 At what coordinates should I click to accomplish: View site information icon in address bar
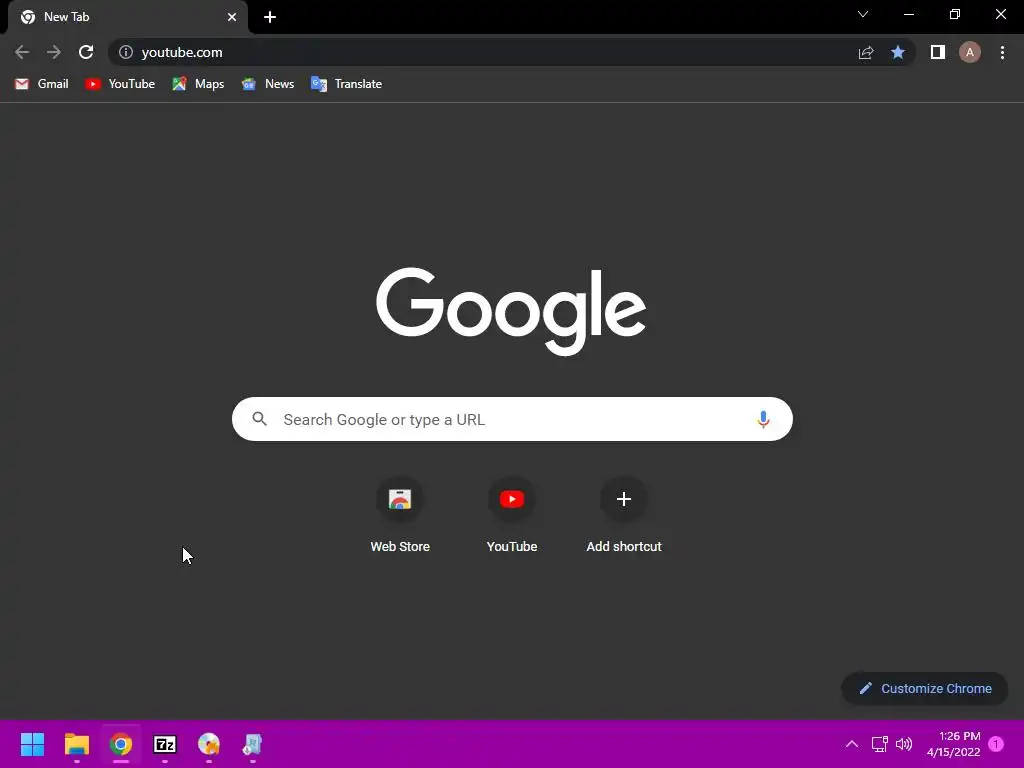pyautogui.click(x=126, y=52)
